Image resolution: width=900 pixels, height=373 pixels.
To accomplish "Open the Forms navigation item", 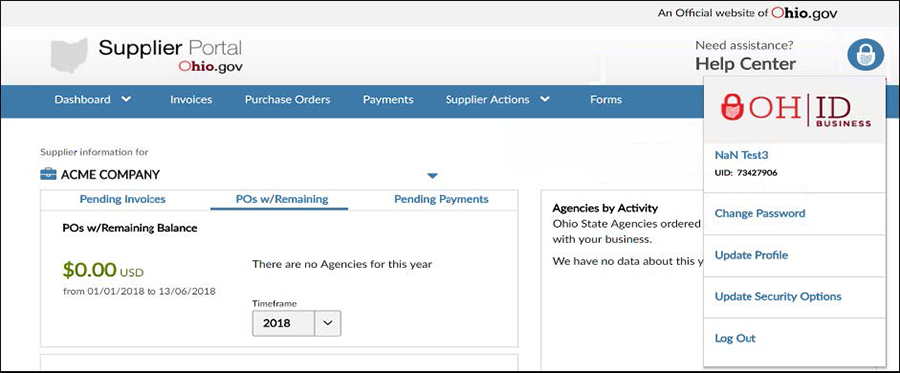I will click(606, 99).
